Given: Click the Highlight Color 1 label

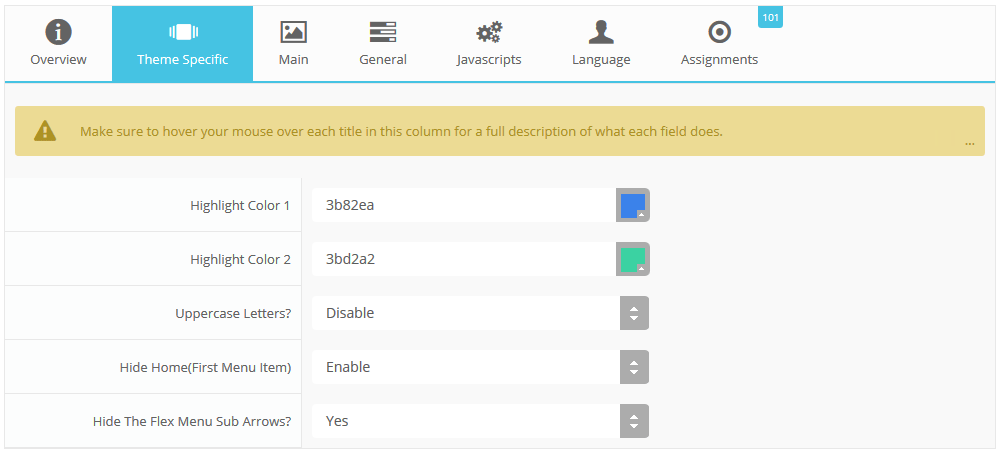Looking at the screenshot, I should coord(240,205).
